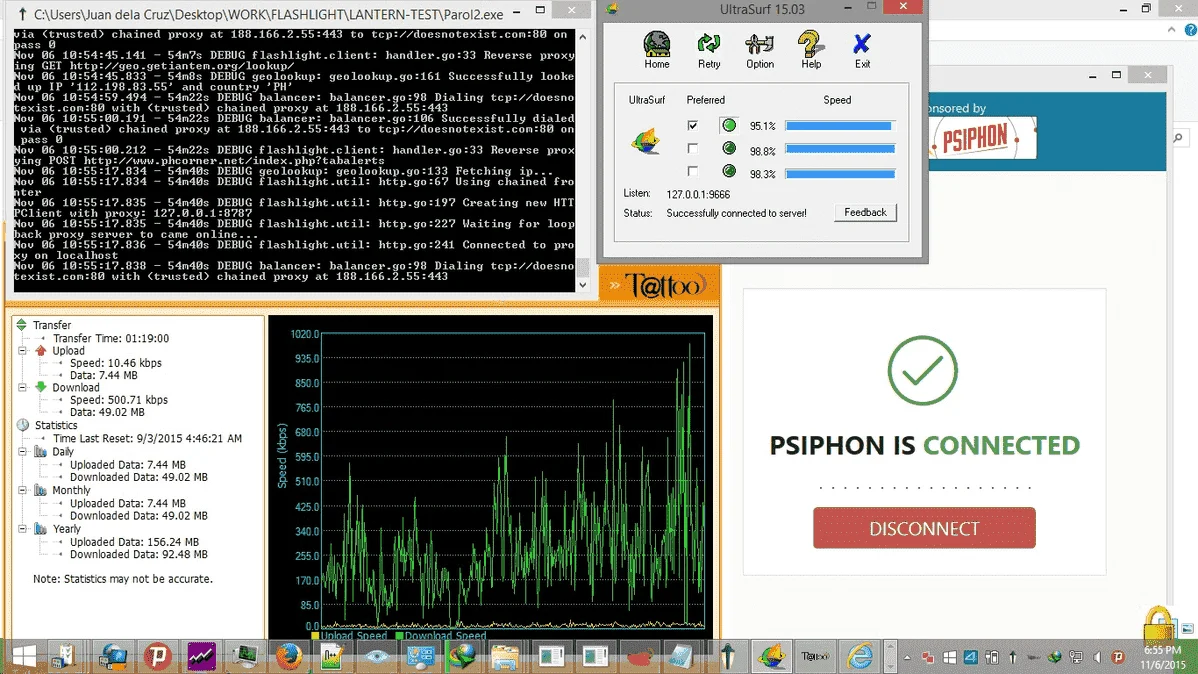Click the Upload Speed legend swatch

pos(315,636)
